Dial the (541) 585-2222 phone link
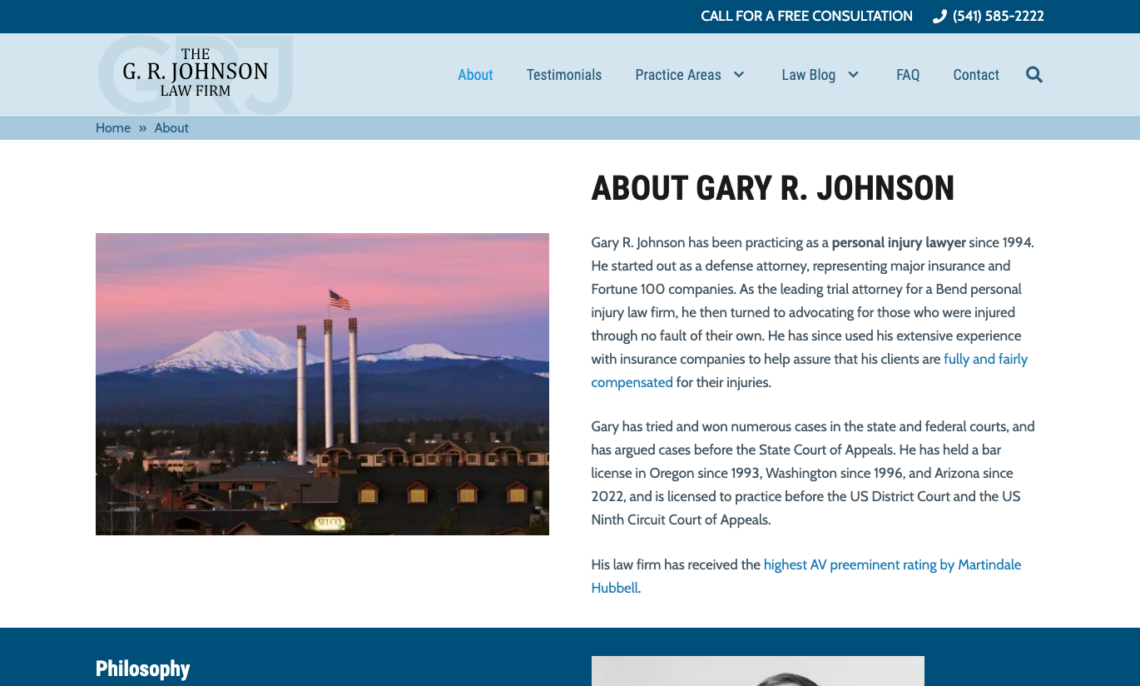This screenshot has height=686, width=1140. coord(997,15)
